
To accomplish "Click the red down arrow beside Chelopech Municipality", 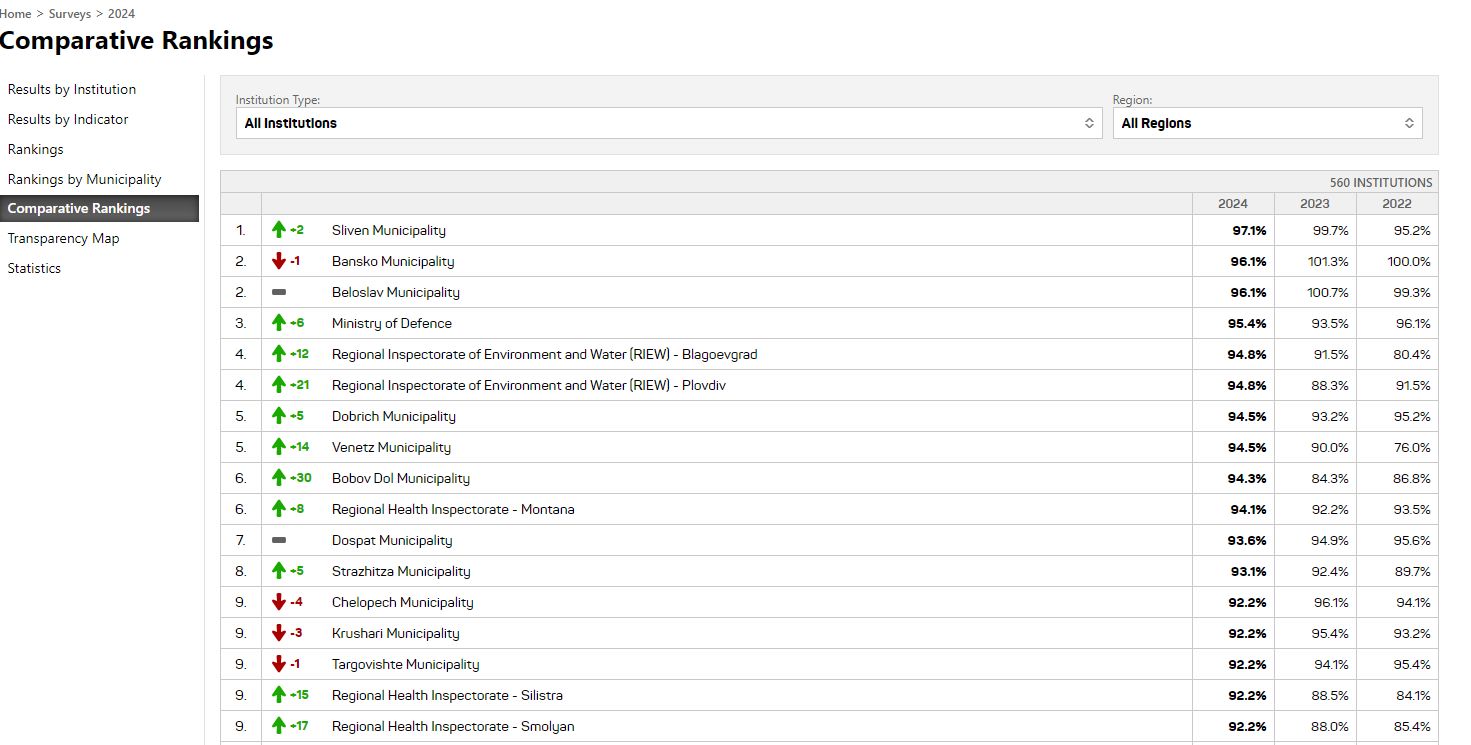I will pos(279,602).
